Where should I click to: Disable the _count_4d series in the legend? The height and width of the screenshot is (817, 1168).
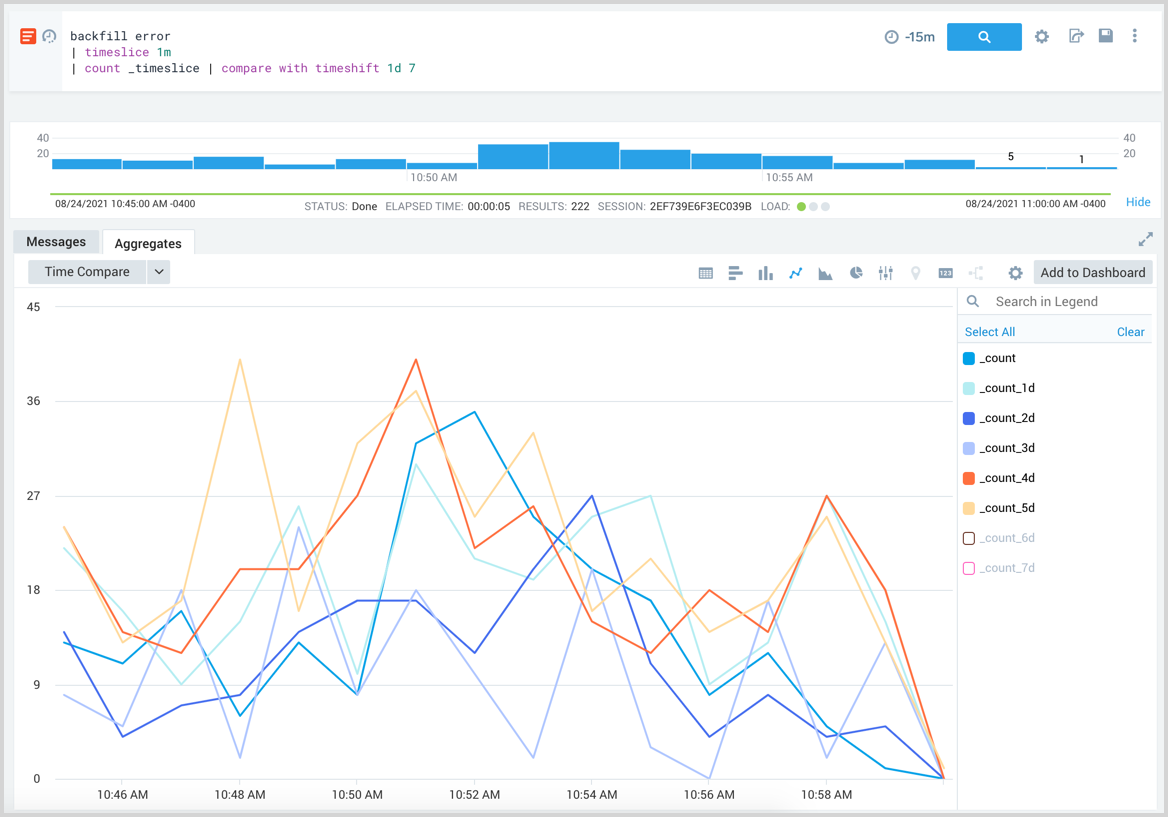coord(1007,477)
